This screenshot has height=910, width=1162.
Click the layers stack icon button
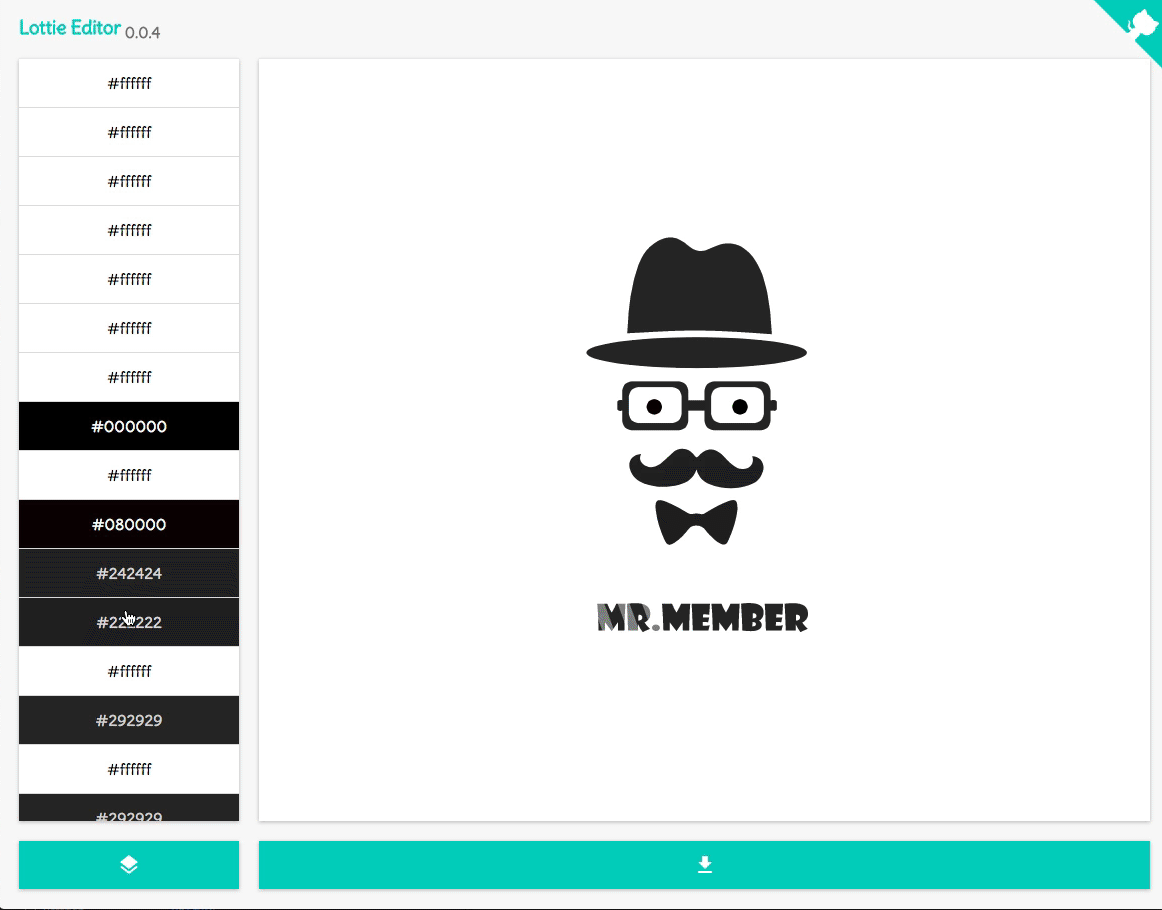(x=129, y=865)
